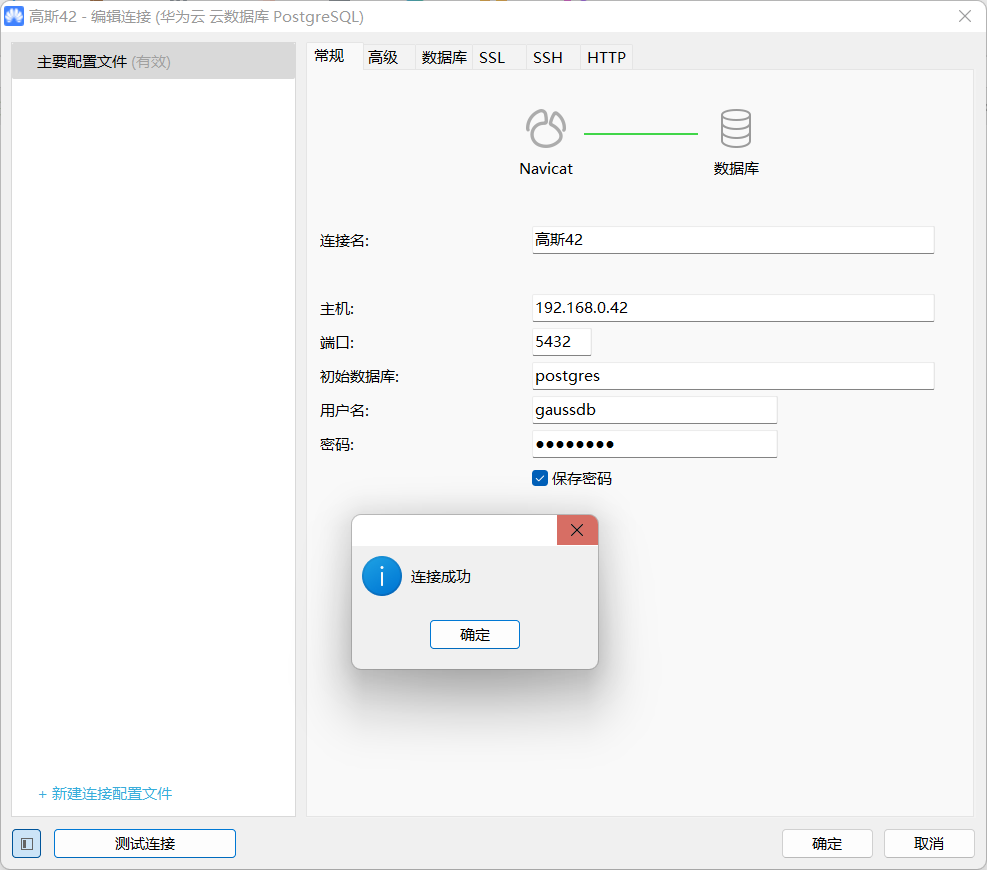The image size is (987, 870).
Task: Open the HTTP tab
Action: tap(606, 57)
